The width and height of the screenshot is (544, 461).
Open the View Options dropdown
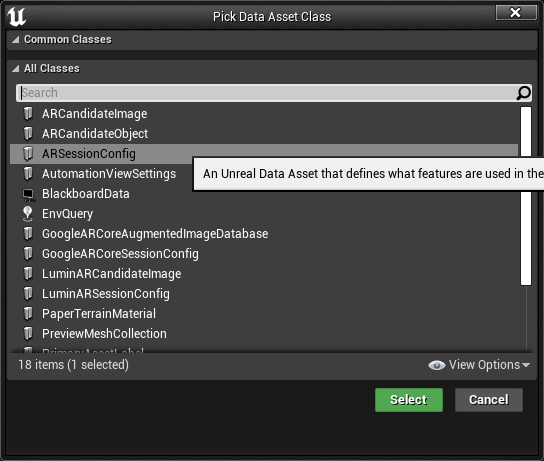click(x=479, y=365)
